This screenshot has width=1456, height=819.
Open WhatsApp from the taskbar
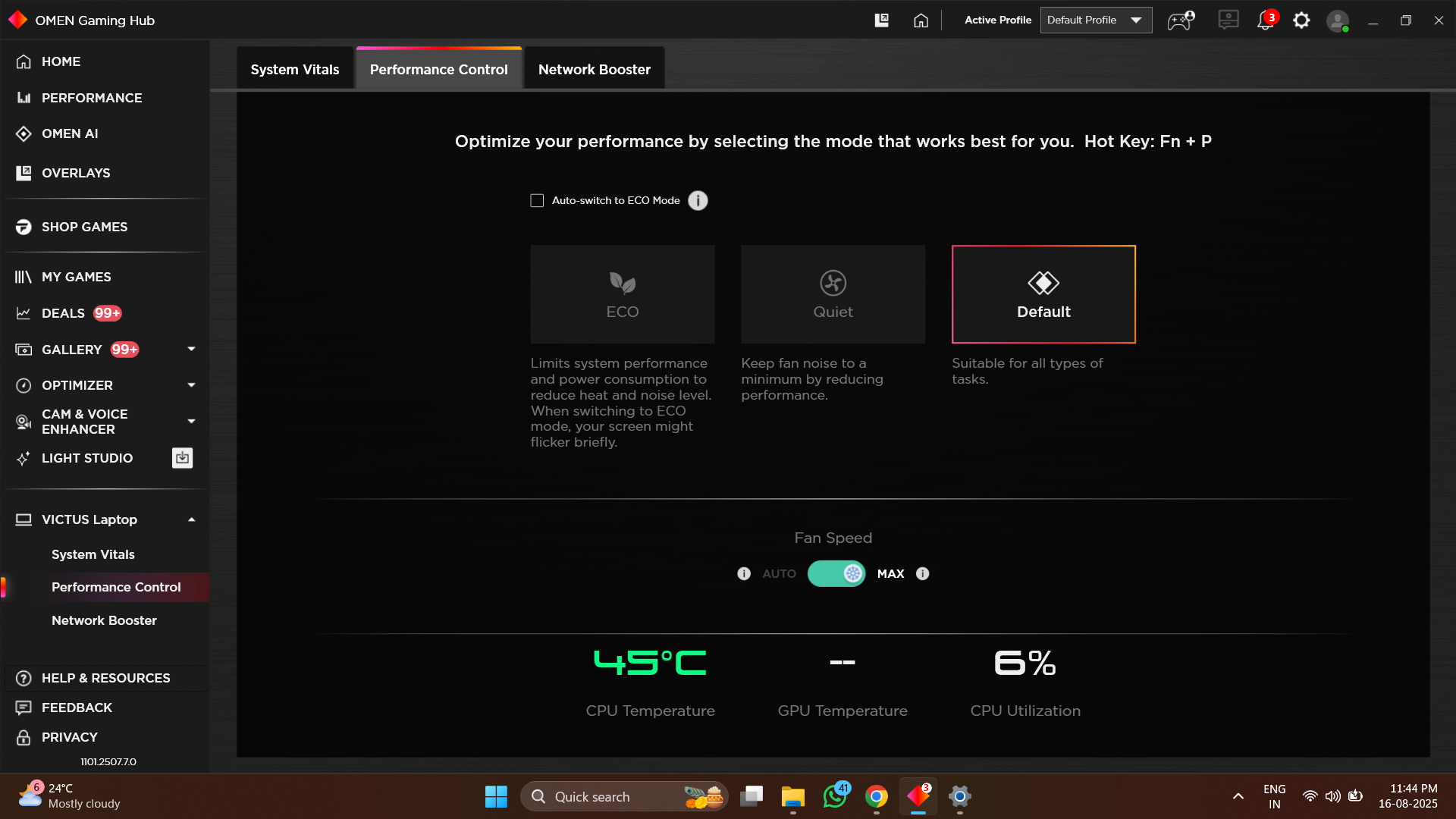coord(835,796)
